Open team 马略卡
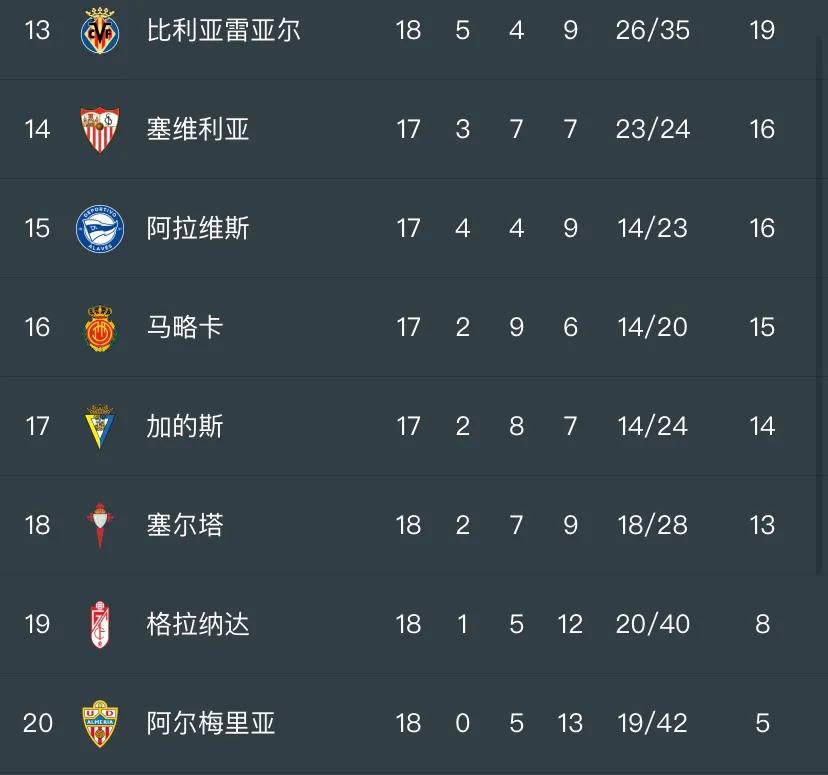 point(185,327)
